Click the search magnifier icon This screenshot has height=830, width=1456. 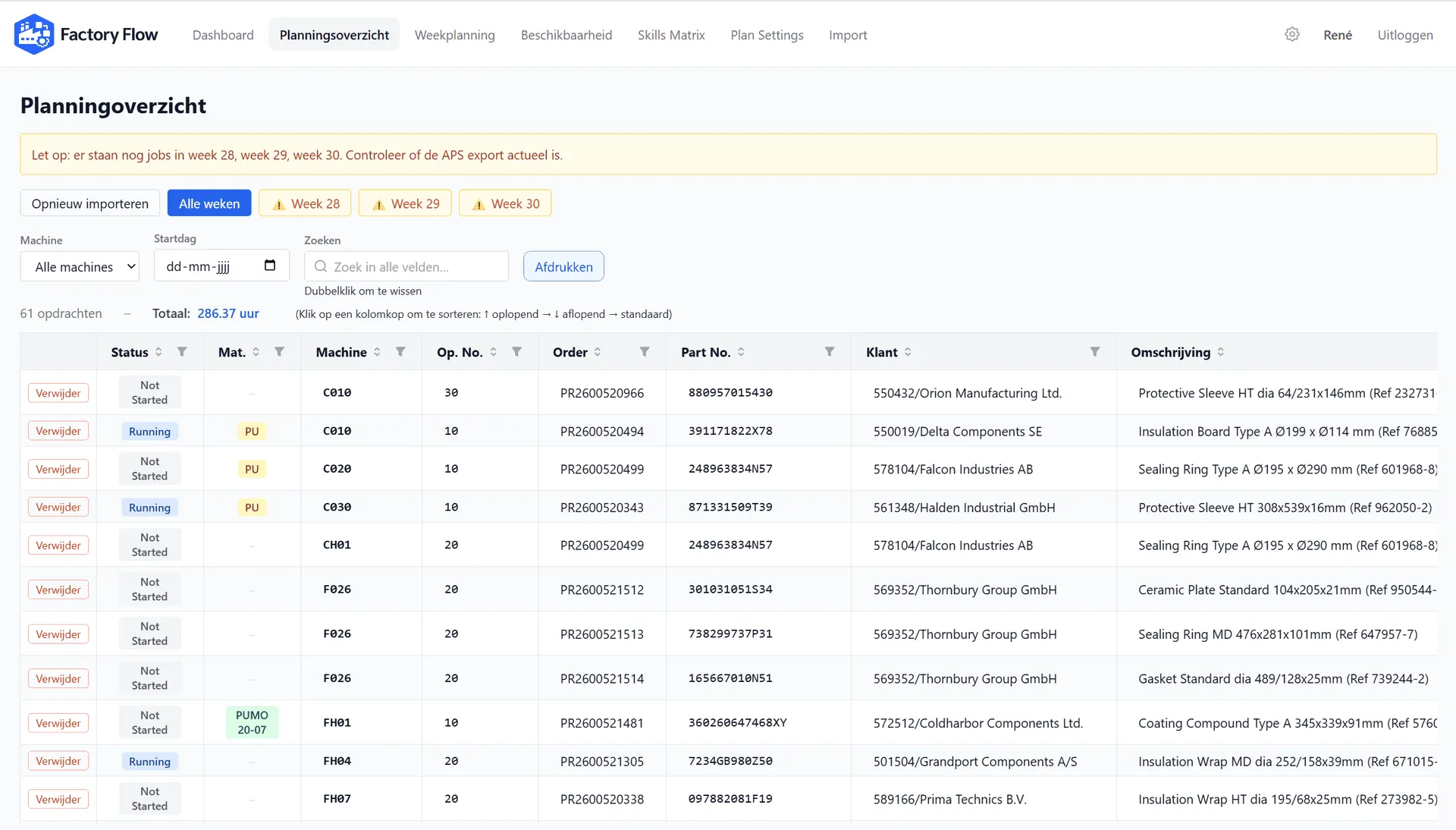click(321, 266)
